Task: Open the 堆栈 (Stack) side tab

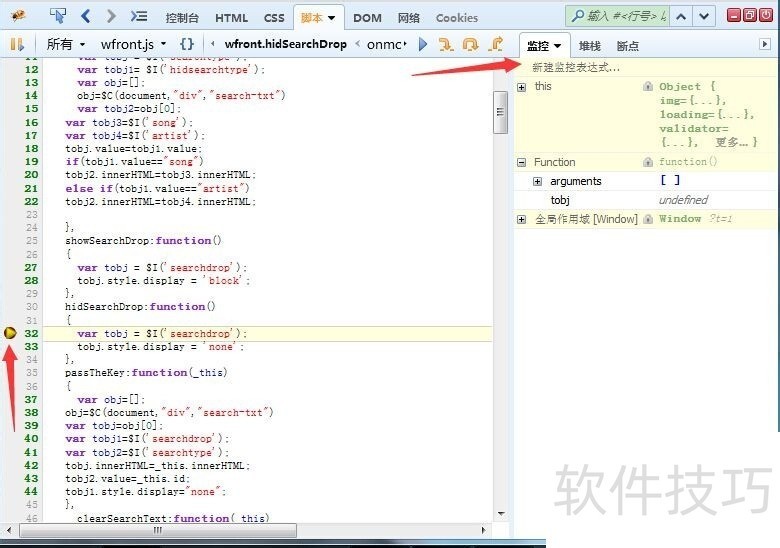Action: pyautogui.click(x=590, y=45)
